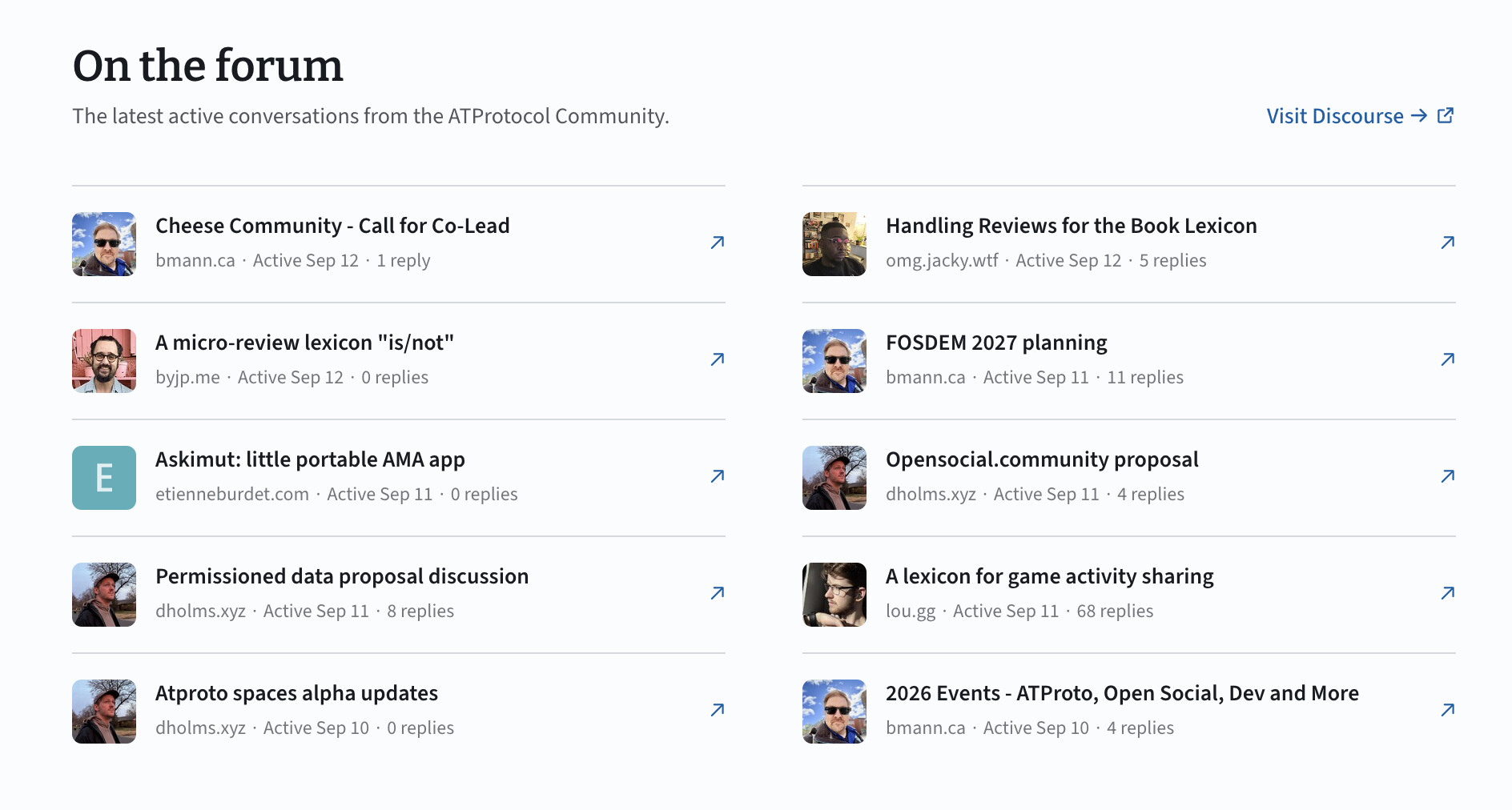1512x810 pixels.
Task: Open arrow icon for Handling Reviews thread
Action: coord(1448,243)
